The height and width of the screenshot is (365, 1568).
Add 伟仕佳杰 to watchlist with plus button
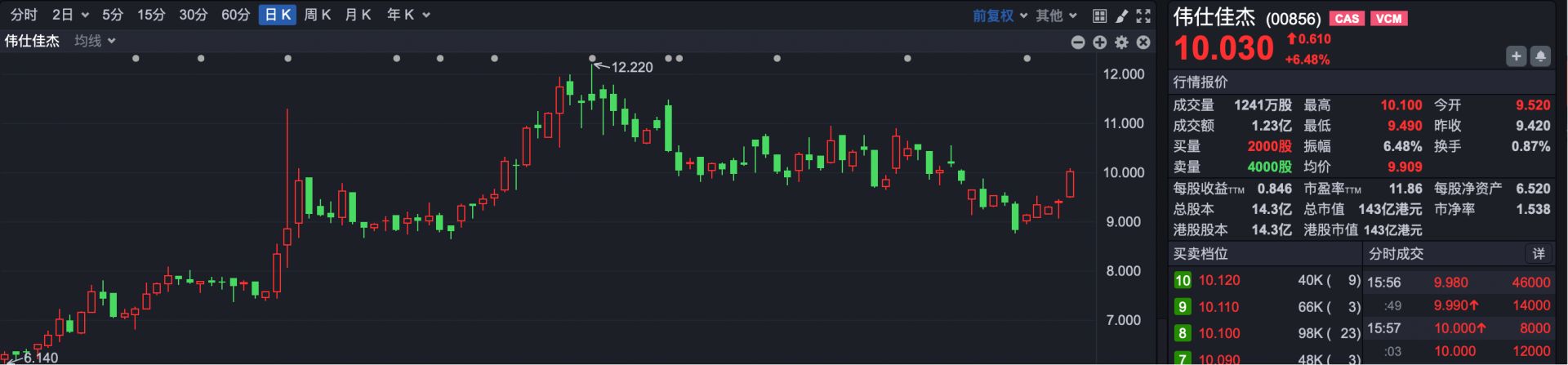pyautogui.click(x=1516, y=56)
